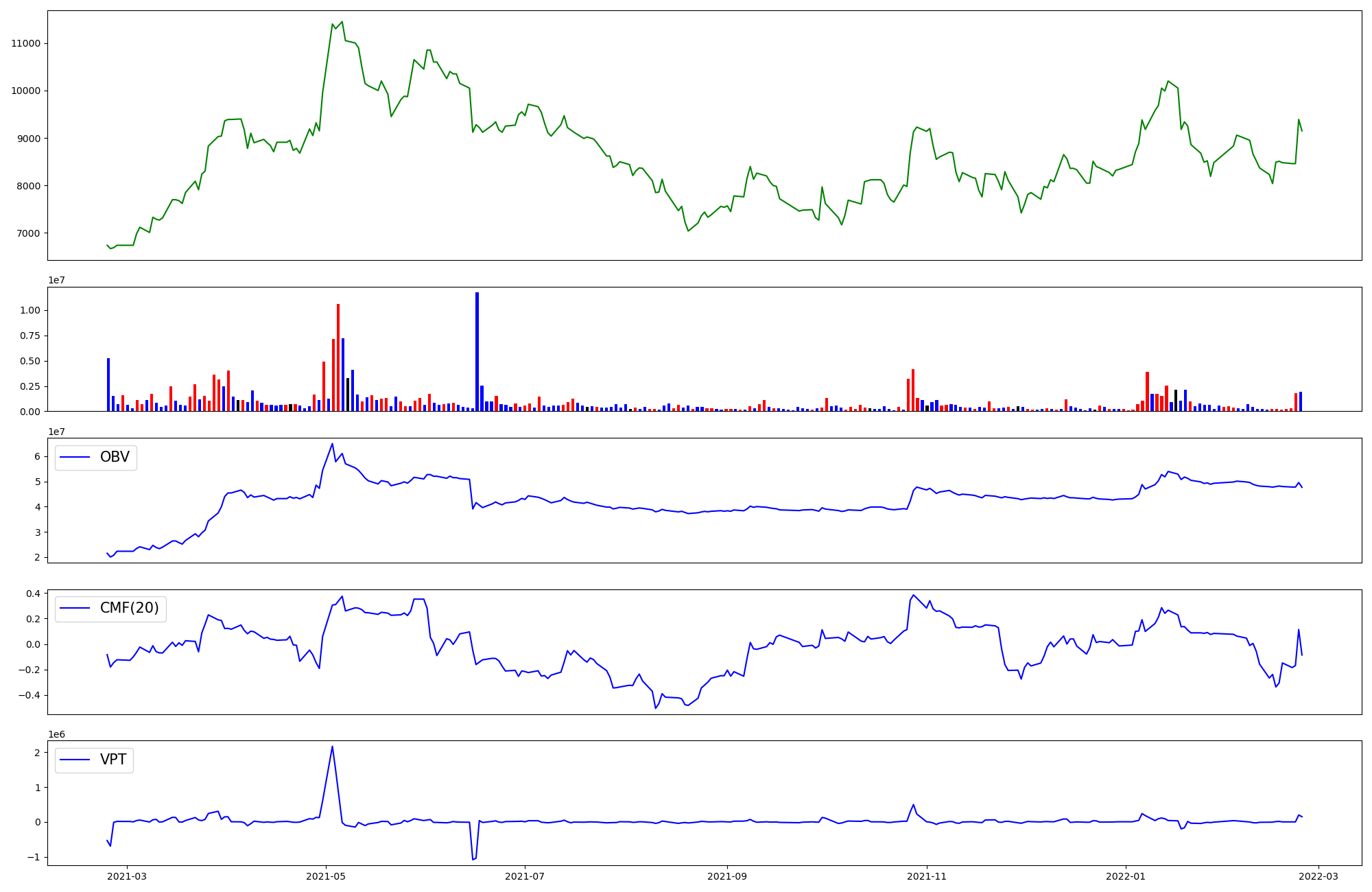
Task: Click the OBV legend entry
Action: [114, 457]
